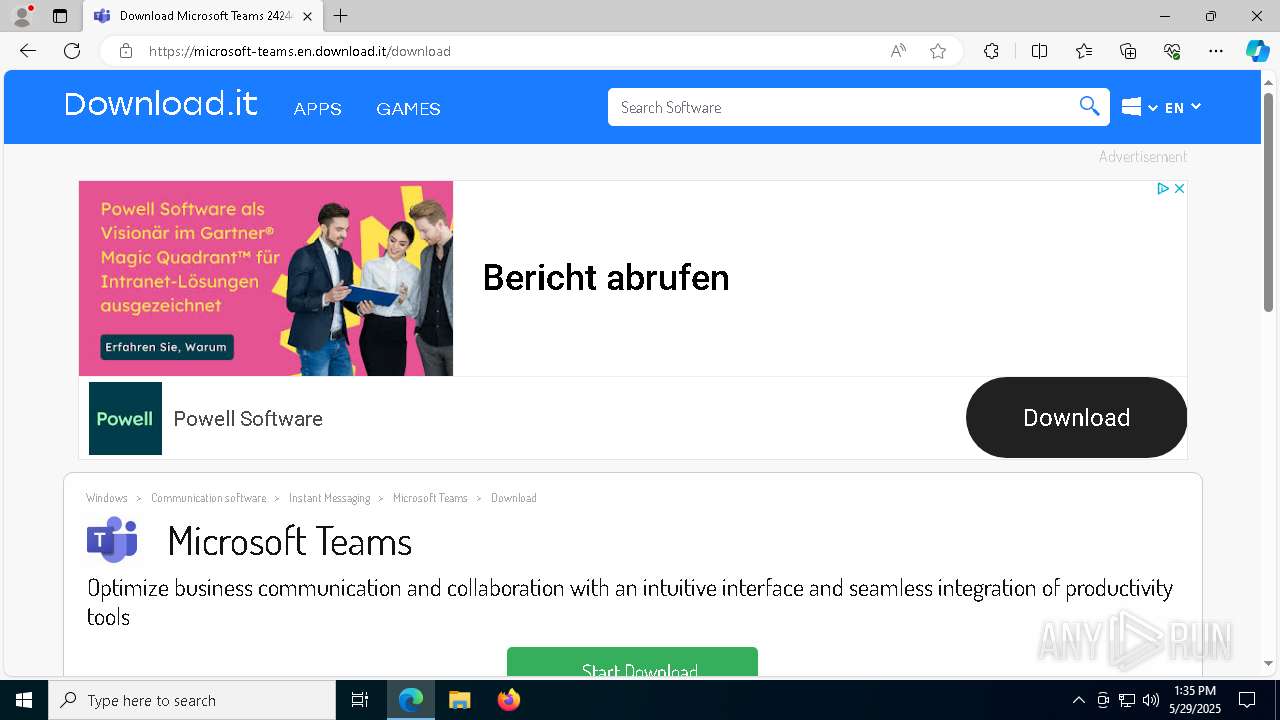1280x720 pixels.
Task: Click the Microsoft Teams page heading
Action: point(290,541)
